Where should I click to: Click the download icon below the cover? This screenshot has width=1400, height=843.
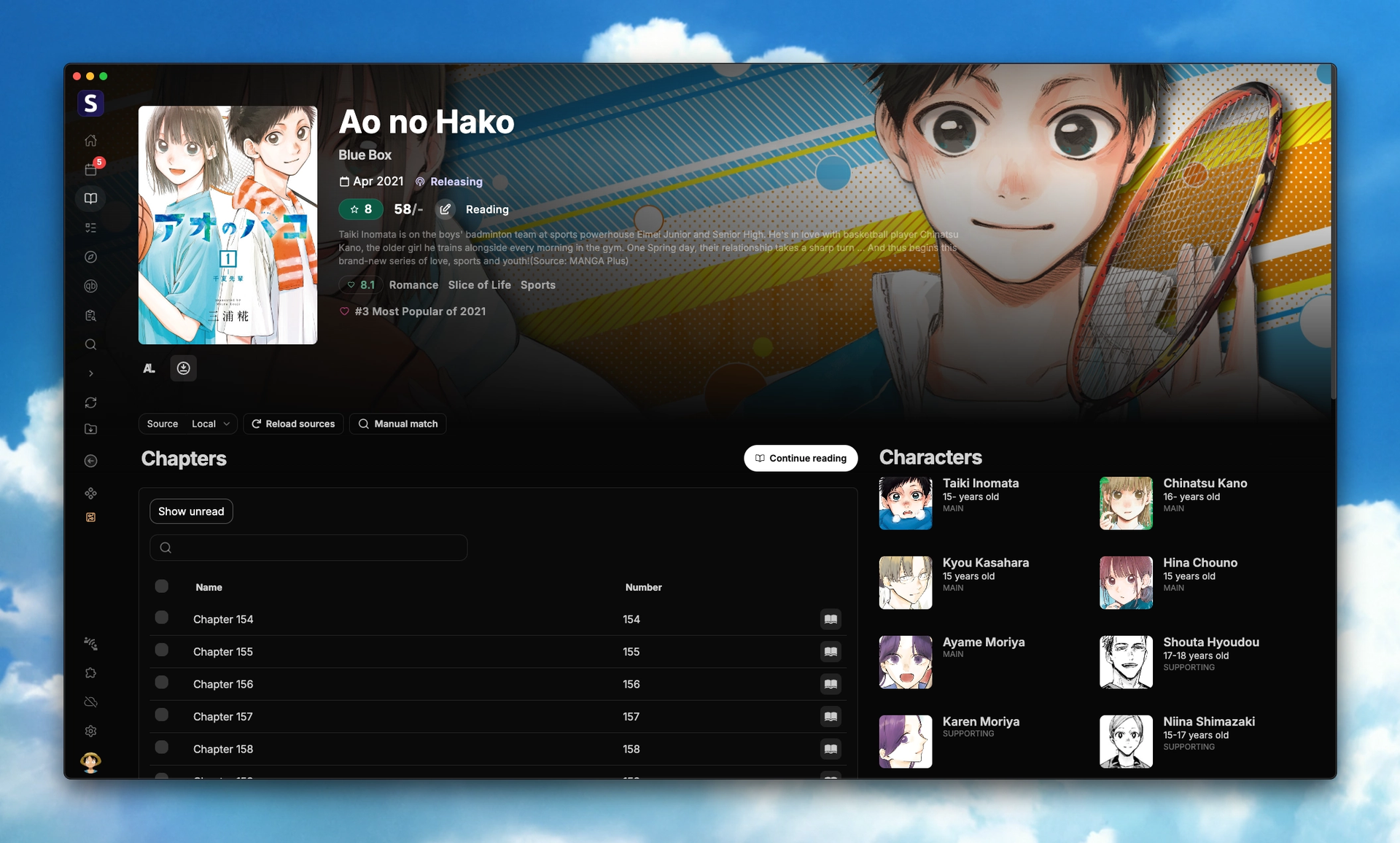click(183, 368)
